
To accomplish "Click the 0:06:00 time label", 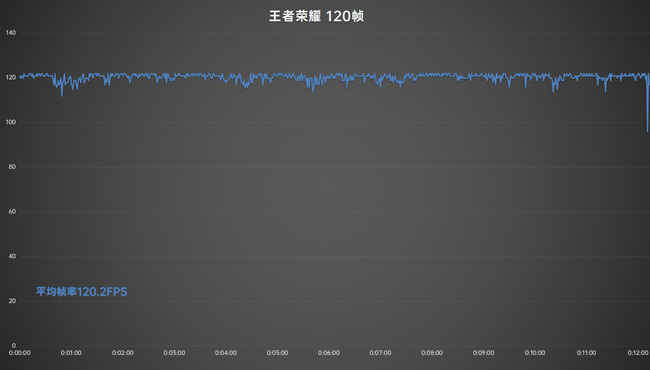I will click(329, 353).
